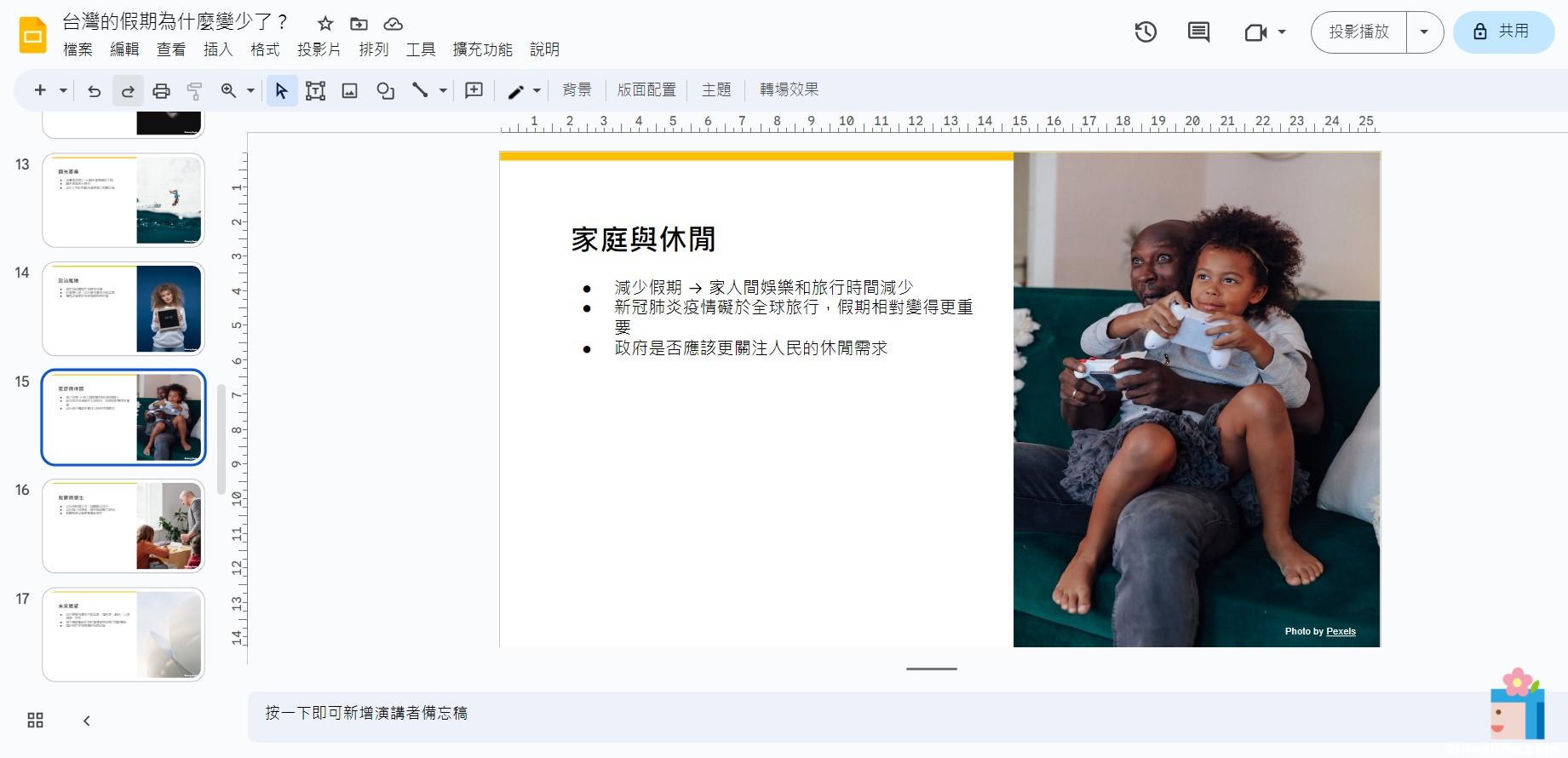Switch to grid view
Viewport: 1568px width, 758px height.
click(35, 721)
